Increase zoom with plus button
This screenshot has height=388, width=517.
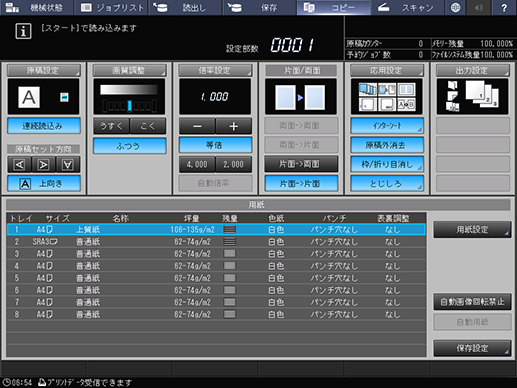click(234, 126)
